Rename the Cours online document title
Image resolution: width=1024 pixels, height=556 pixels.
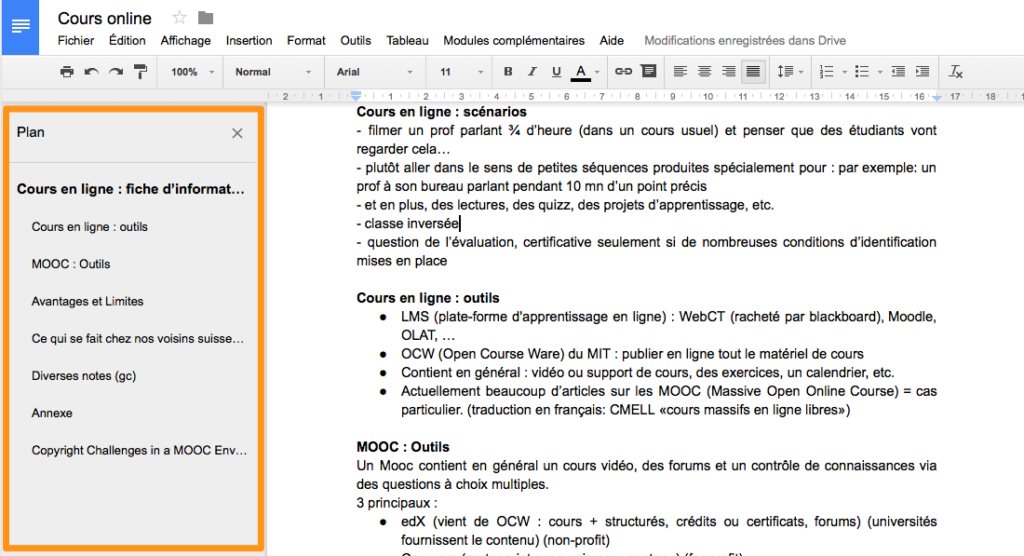(x=104, y=18)
